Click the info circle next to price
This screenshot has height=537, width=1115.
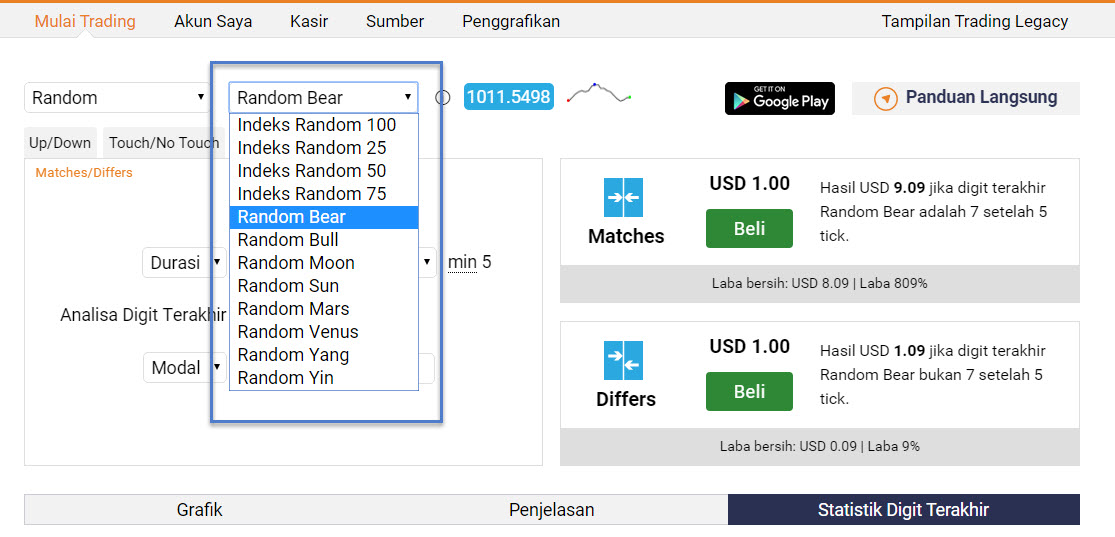point(443,98)
